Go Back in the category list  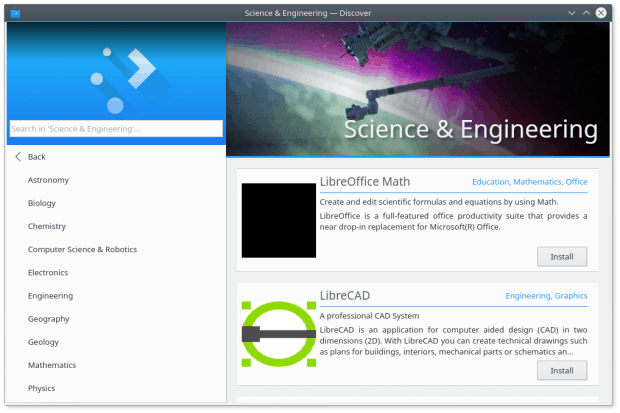coord(36,157)
